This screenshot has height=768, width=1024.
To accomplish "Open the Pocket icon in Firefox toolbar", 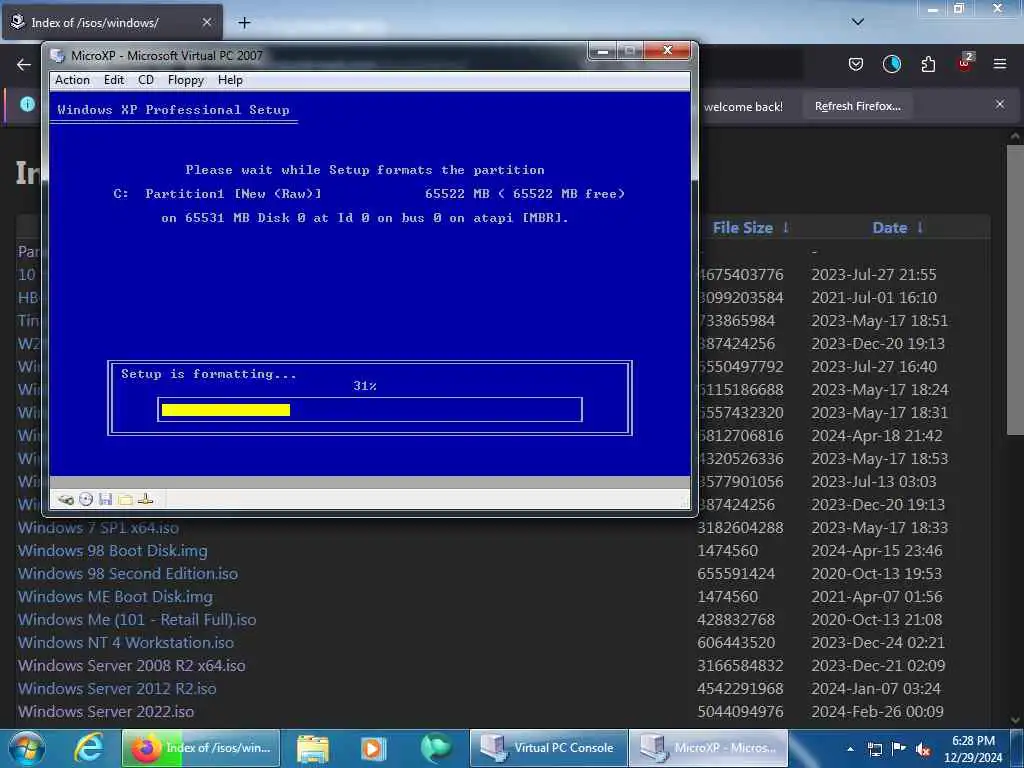I will pos(856,64).
